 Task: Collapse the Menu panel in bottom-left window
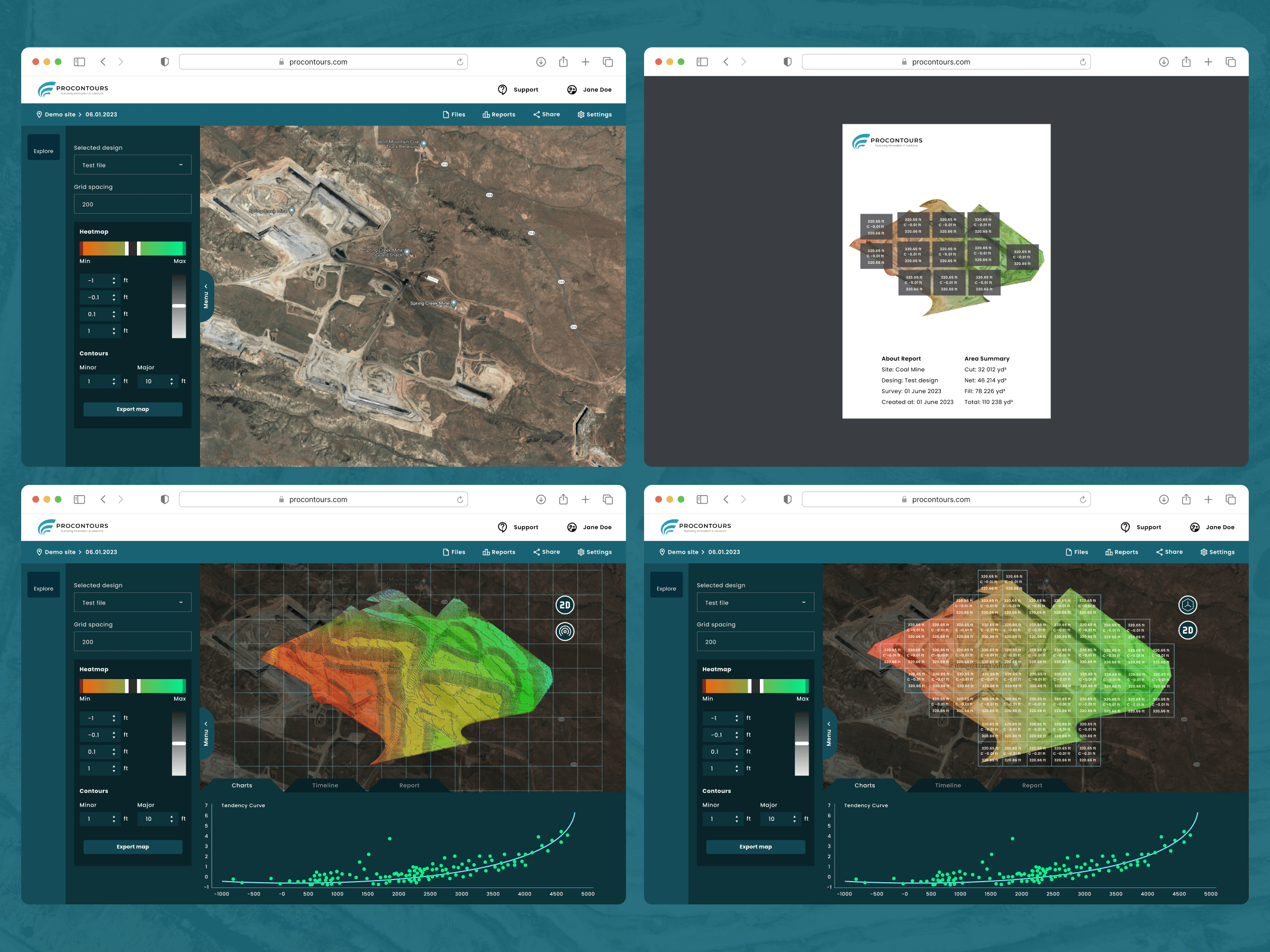coord(206,734)
